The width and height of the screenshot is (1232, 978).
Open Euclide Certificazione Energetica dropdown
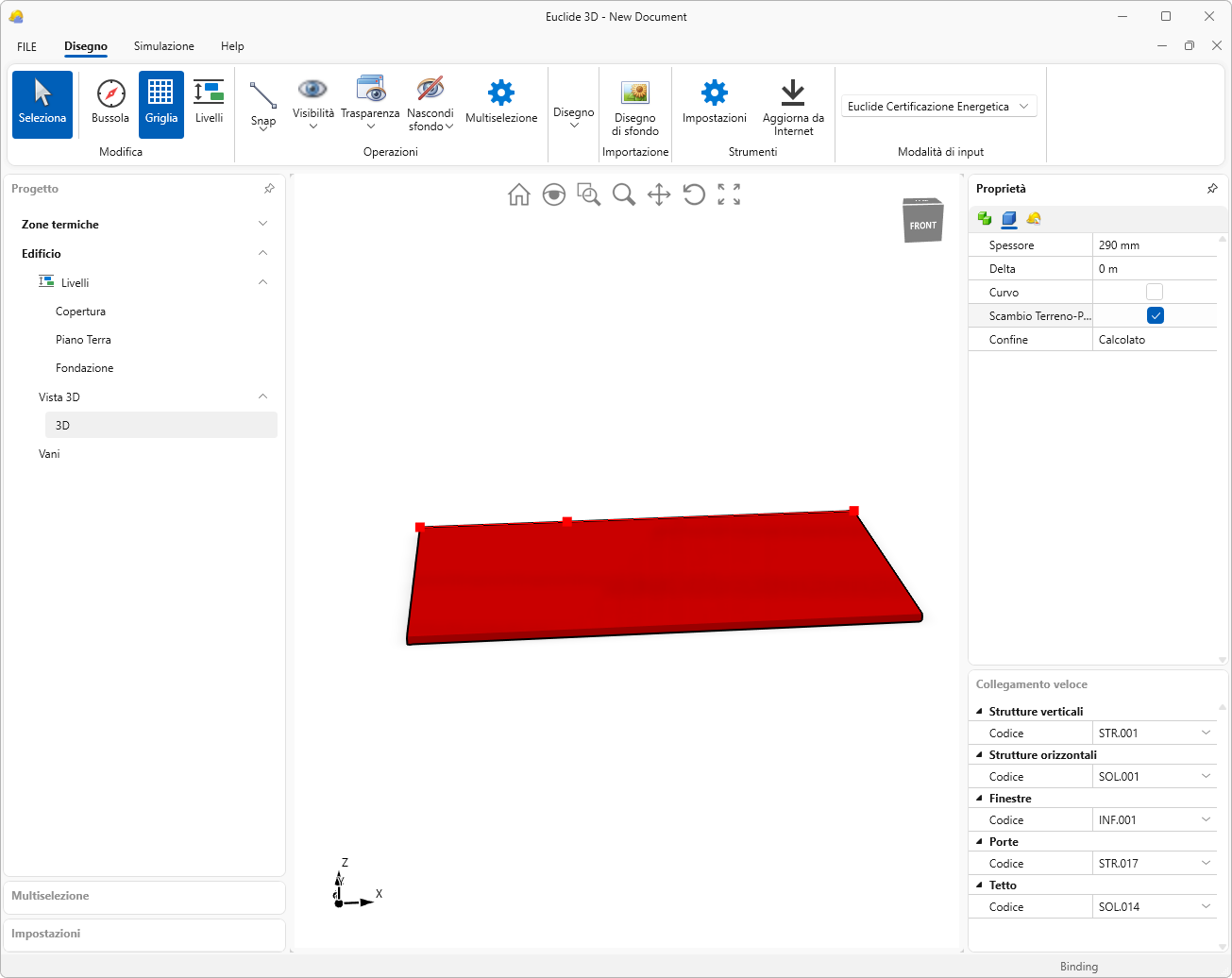938,107
